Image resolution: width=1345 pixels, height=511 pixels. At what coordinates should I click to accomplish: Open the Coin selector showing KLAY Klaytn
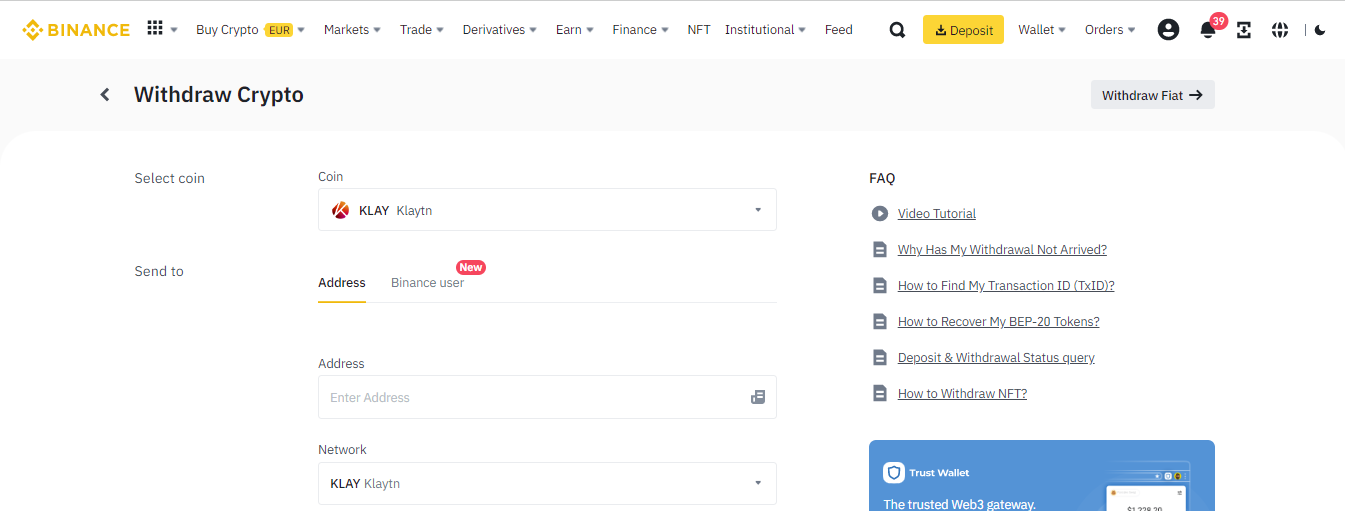click(547, 210)
